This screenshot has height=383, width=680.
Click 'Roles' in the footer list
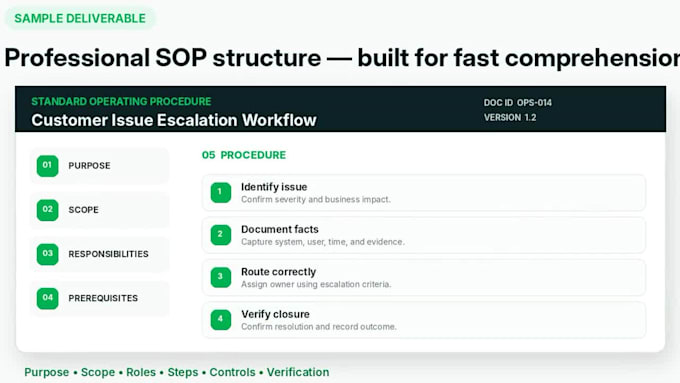[141, 372]
